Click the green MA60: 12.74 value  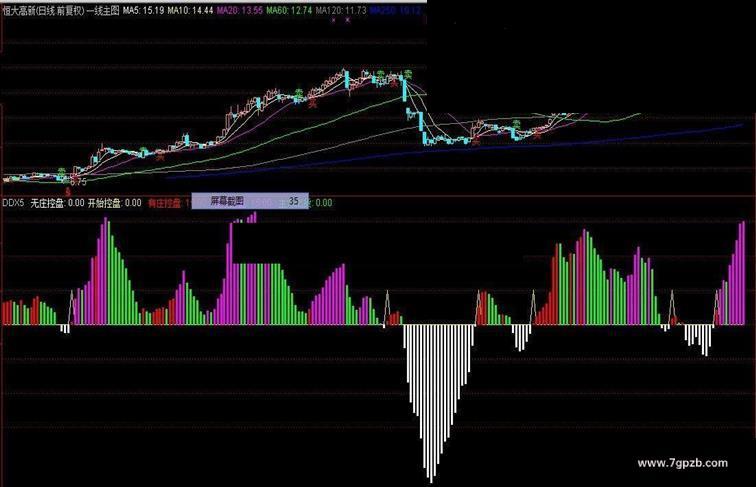[289, 11]
